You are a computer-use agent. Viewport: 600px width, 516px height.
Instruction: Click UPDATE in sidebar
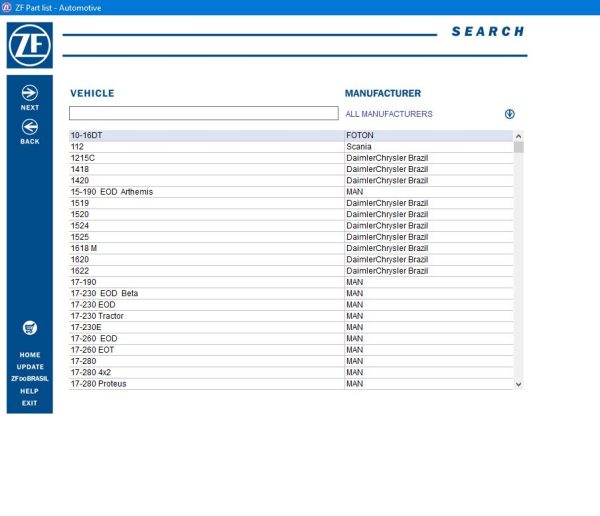[x=30, y=367]
